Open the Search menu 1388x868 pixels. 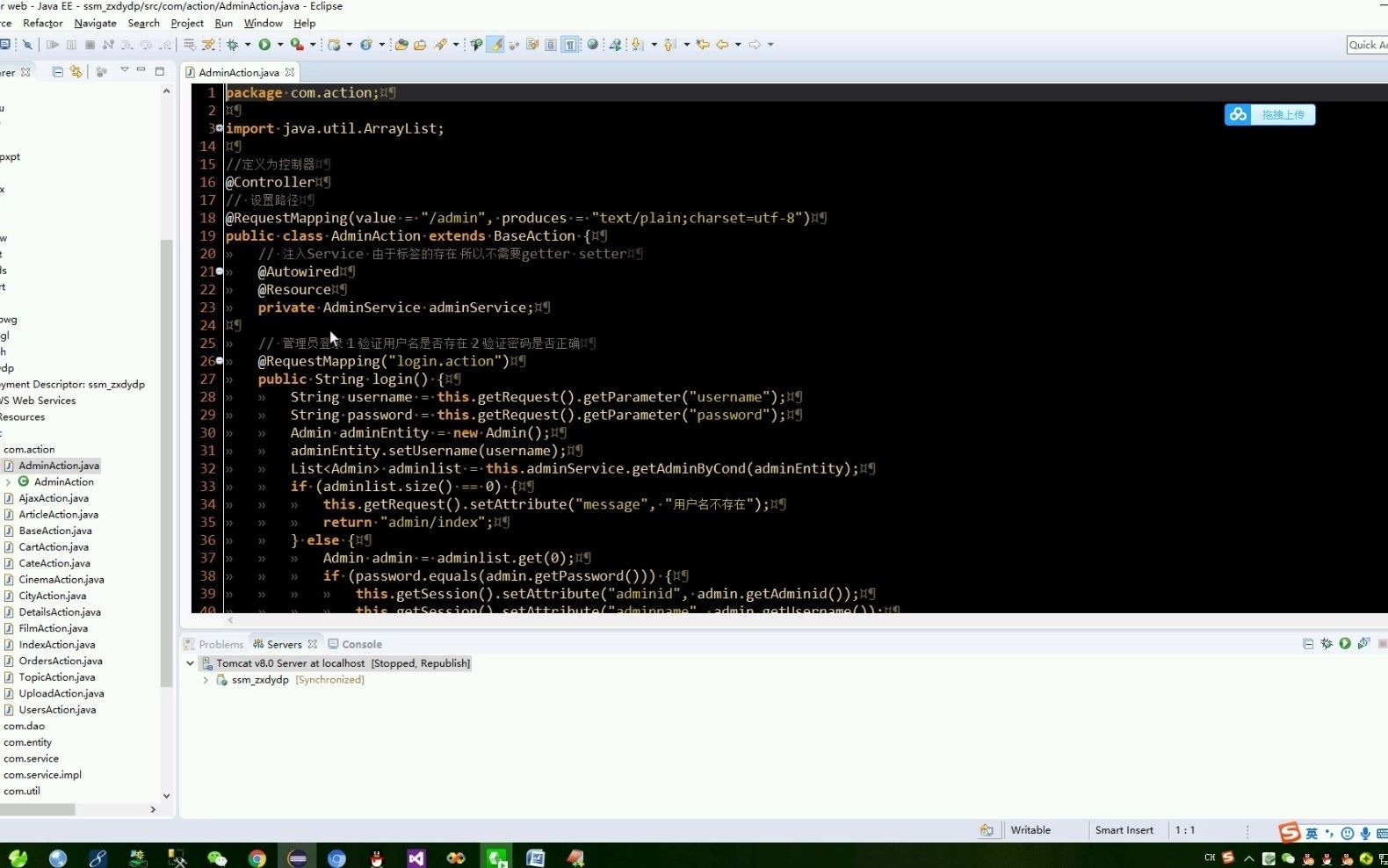[x=143, y=23]
